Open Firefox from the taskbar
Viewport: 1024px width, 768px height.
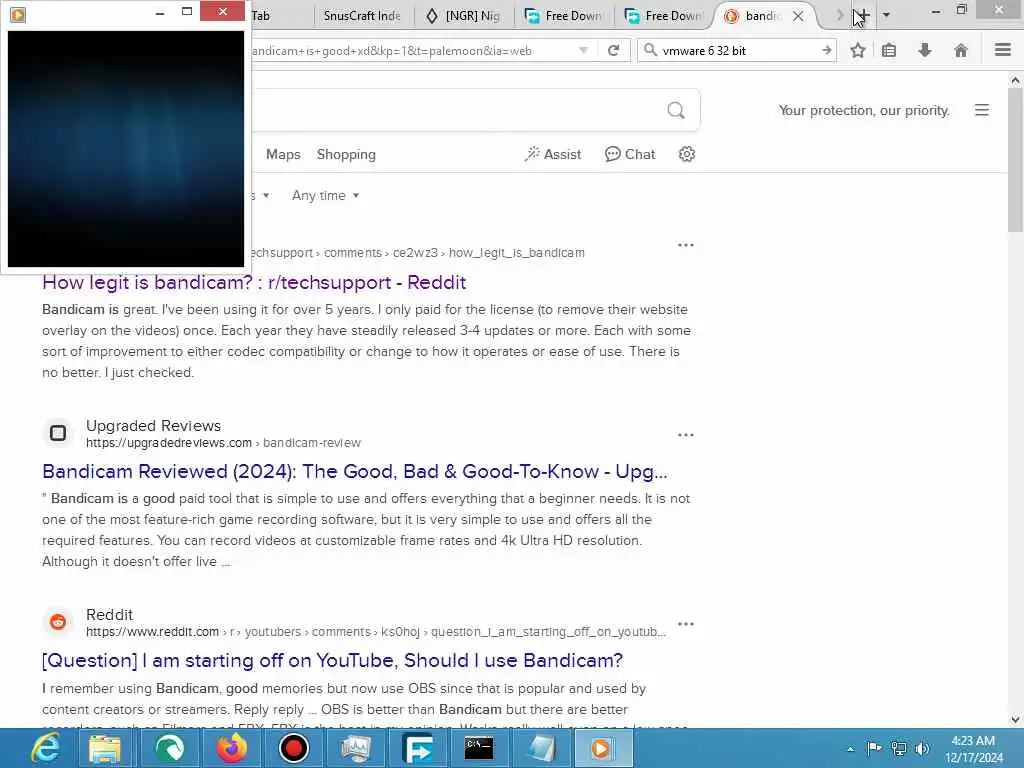pos(231,748)
